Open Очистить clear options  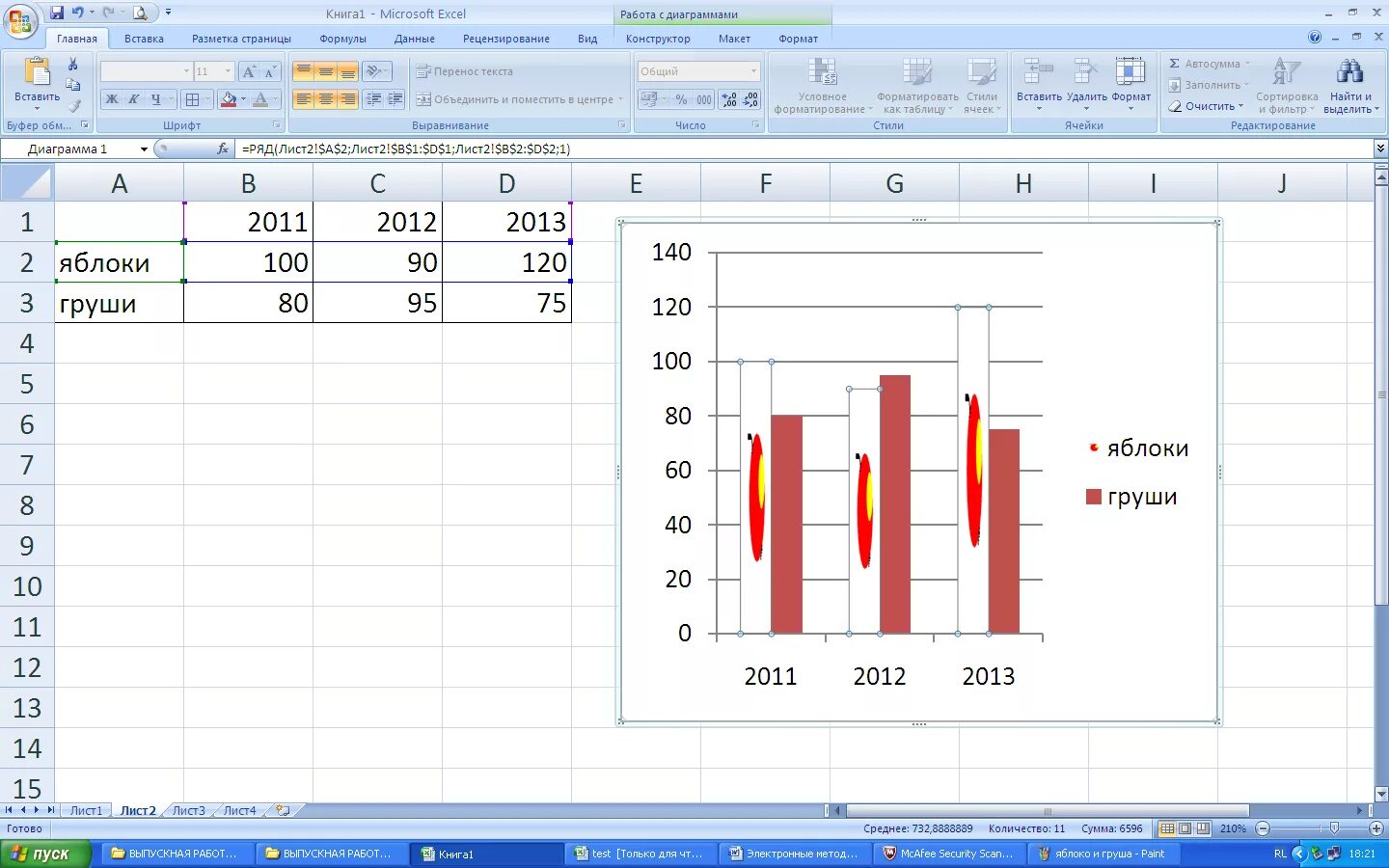(1206, 106)
